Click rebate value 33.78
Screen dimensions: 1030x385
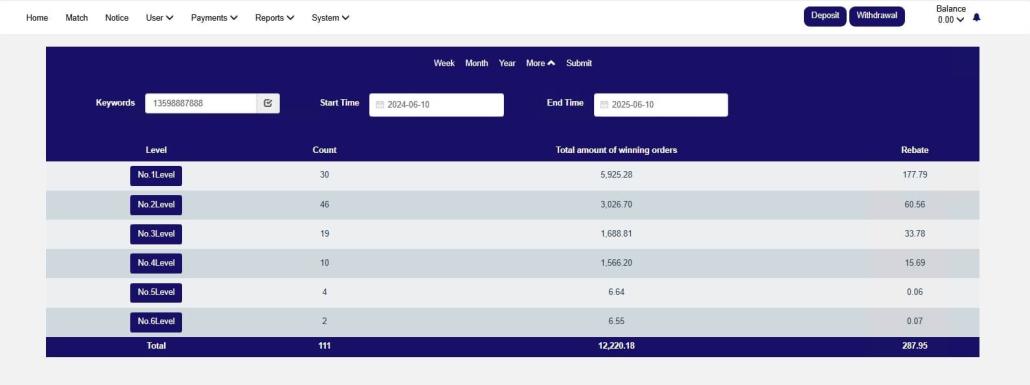915,233
